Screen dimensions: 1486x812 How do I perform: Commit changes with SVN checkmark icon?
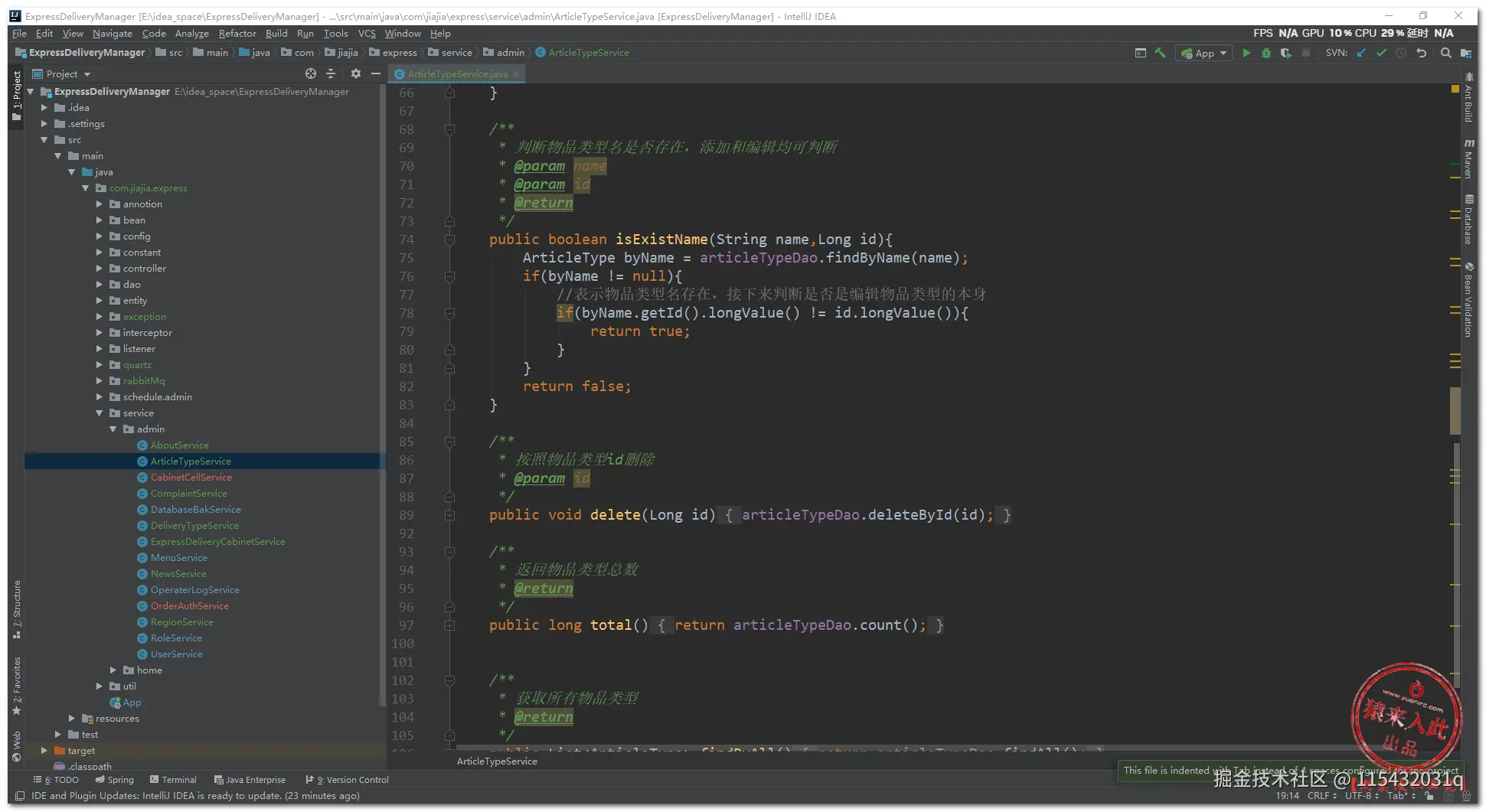tap(1381, 53)
